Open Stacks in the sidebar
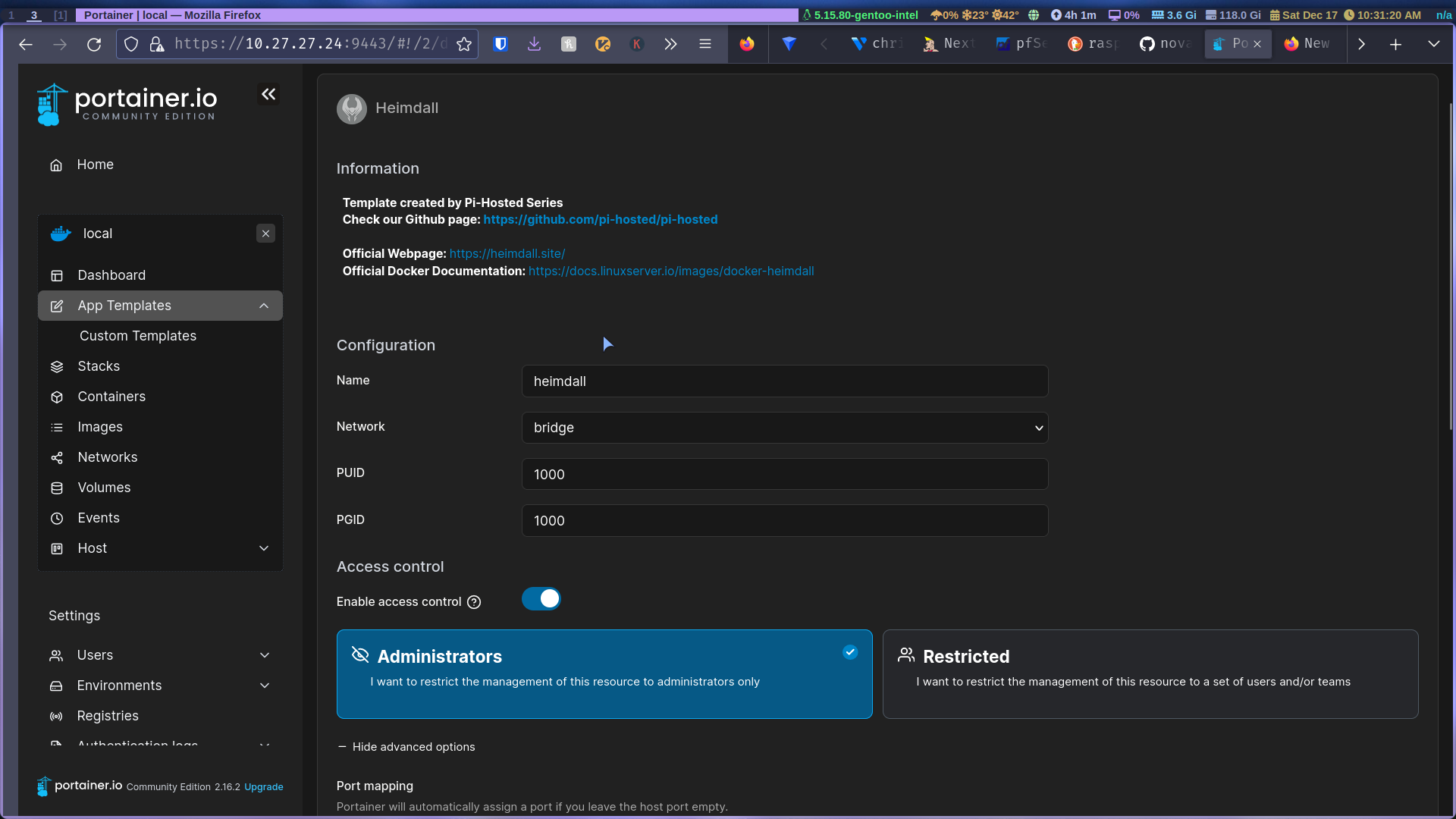 [x=99, y=366]
